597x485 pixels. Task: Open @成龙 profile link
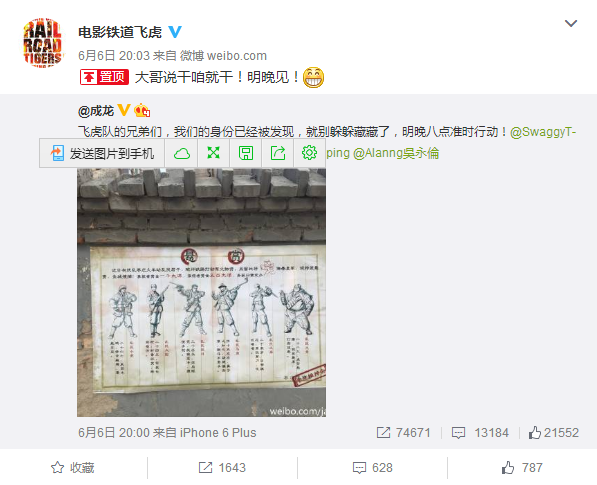pyautogui.click(x=96, y=111)
